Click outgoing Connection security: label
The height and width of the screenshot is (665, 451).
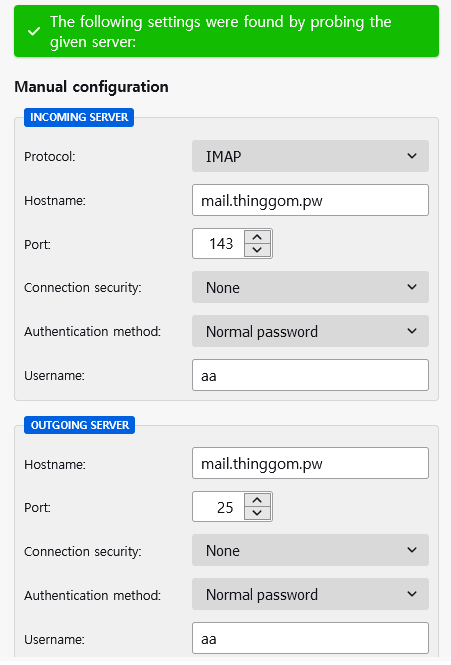(x=83, y=551)
